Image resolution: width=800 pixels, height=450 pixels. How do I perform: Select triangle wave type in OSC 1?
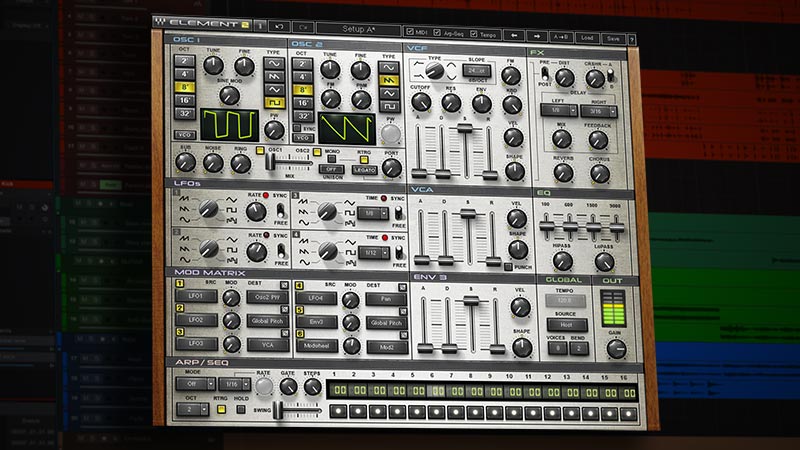pos(274,89)
